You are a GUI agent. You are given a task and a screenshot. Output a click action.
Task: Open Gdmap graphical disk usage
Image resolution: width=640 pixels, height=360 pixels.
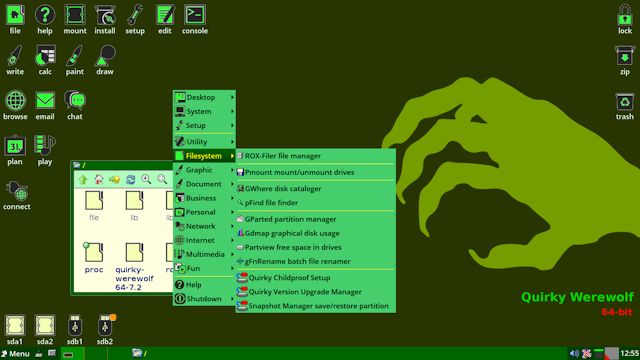coord(315,233)
